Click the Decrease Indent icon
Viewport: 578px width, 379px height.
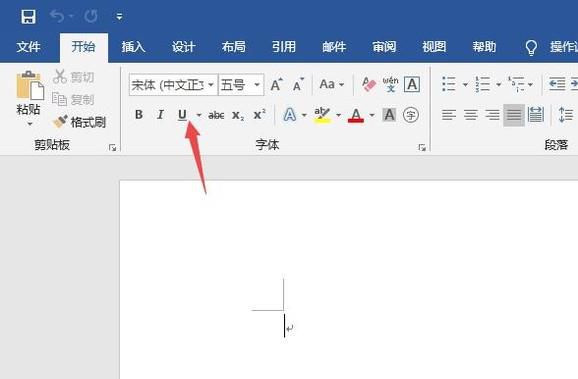pos(557,84)
